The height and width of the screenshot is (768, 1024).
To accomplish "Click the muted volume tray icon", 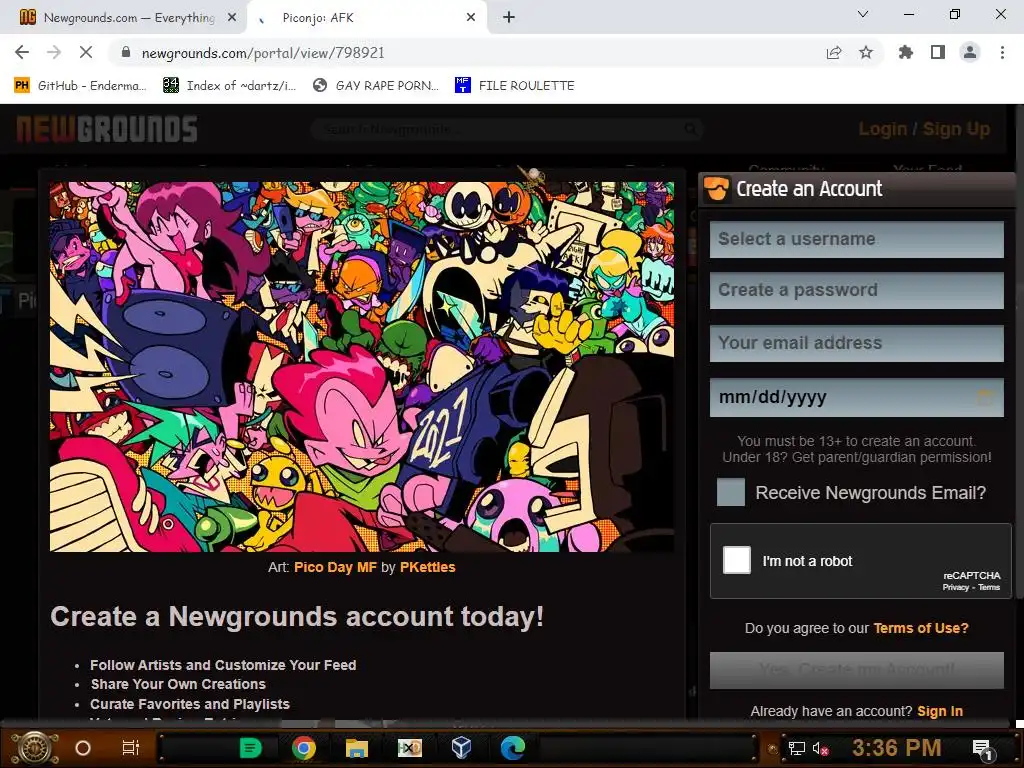I will (x=820, y=748).
